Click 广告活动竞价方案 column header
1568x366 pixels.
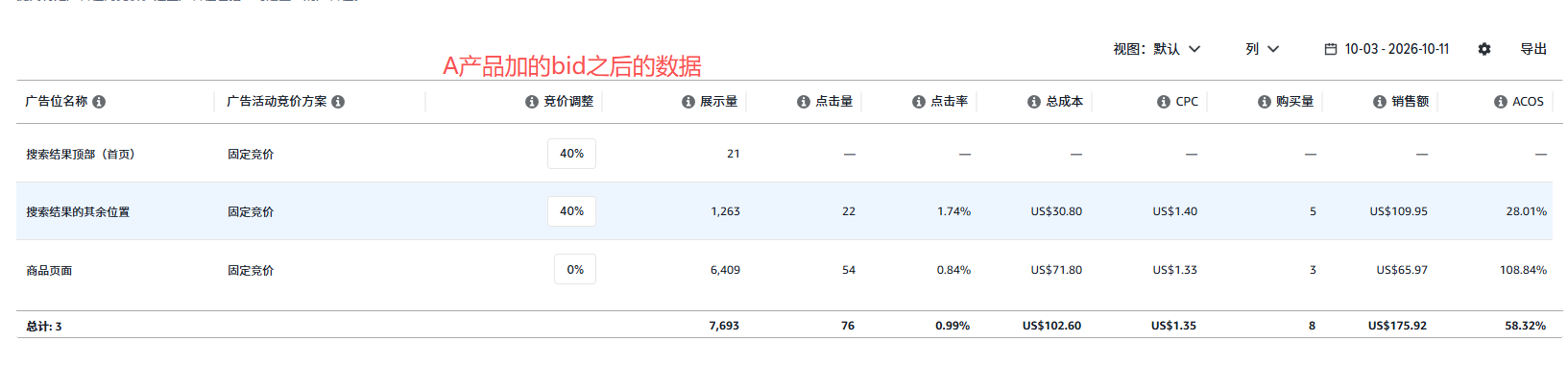point(277,102)
